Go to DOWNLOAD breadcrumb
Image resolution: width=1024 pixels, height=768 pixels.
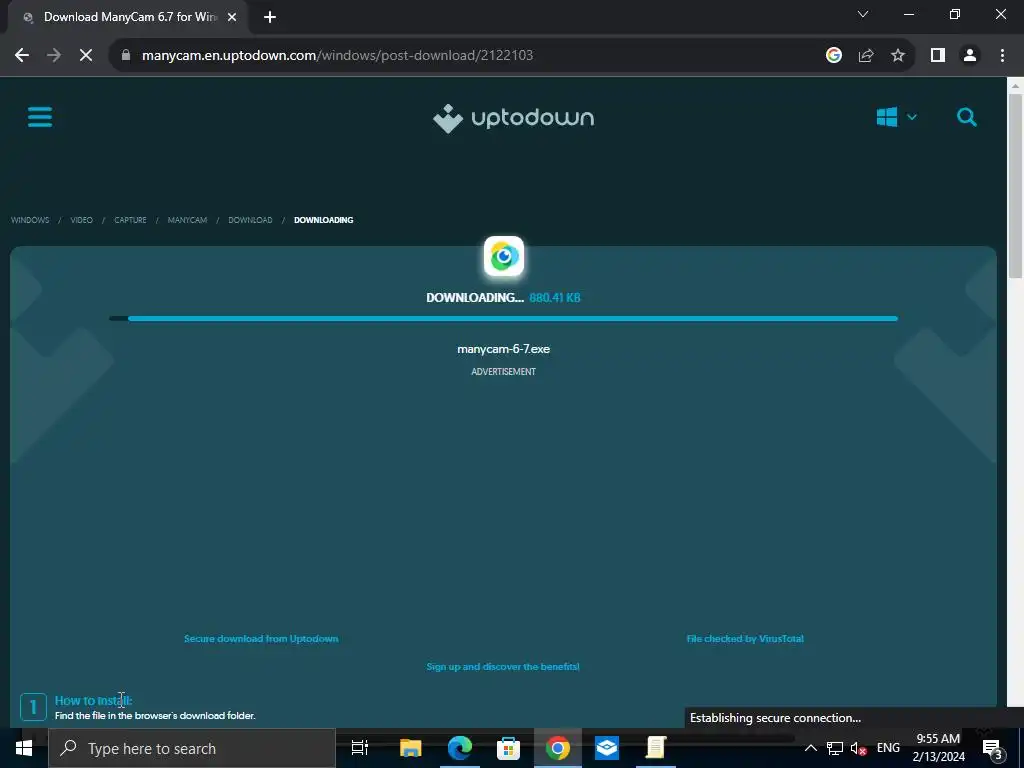250,220
